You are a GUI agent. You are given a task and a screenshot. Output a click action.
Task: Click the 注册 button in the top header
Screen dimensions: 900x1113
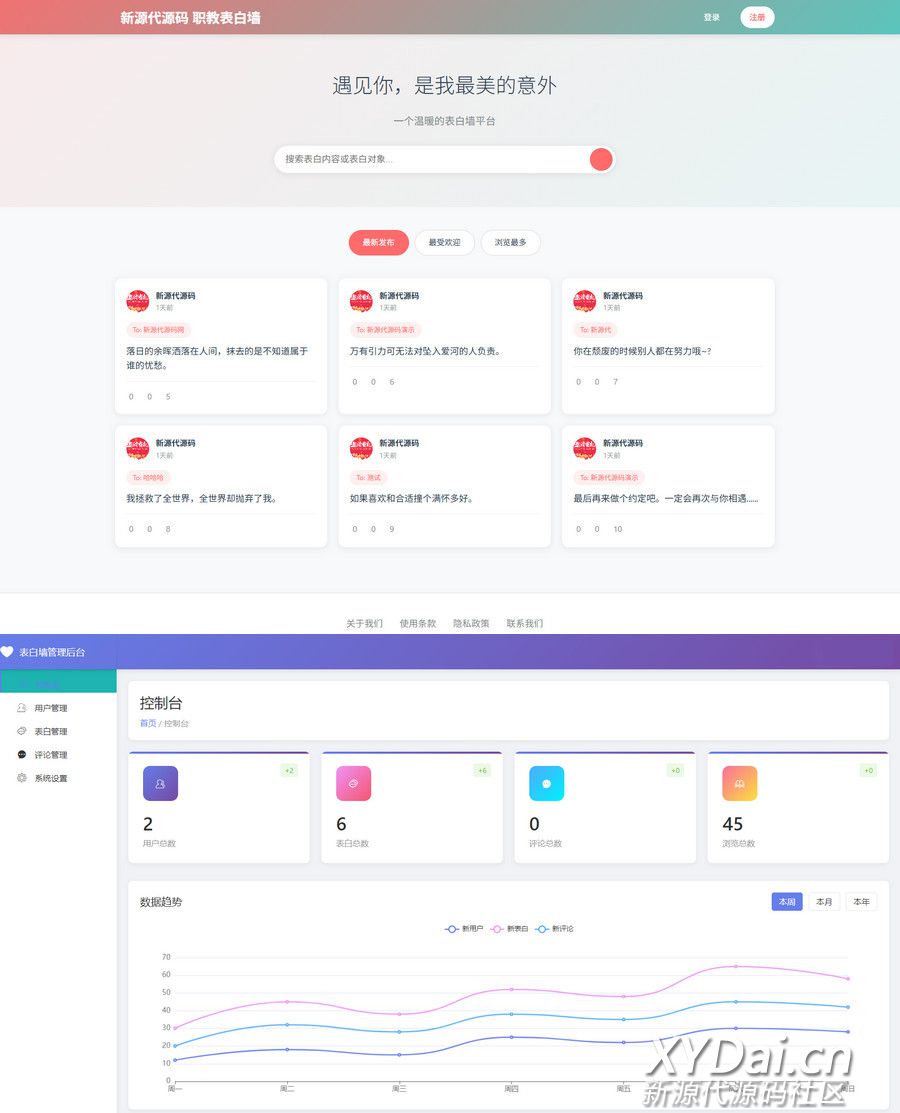[757, 17]
